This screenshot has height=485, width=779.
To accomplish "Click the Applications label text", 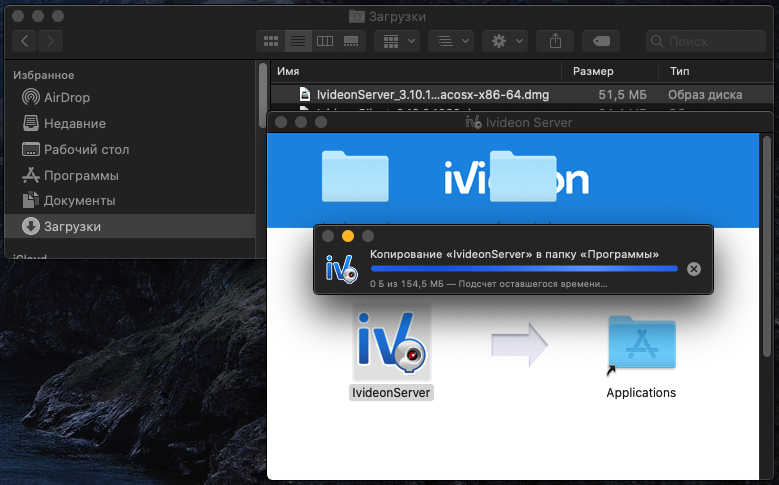I will (x=641, y=393).
